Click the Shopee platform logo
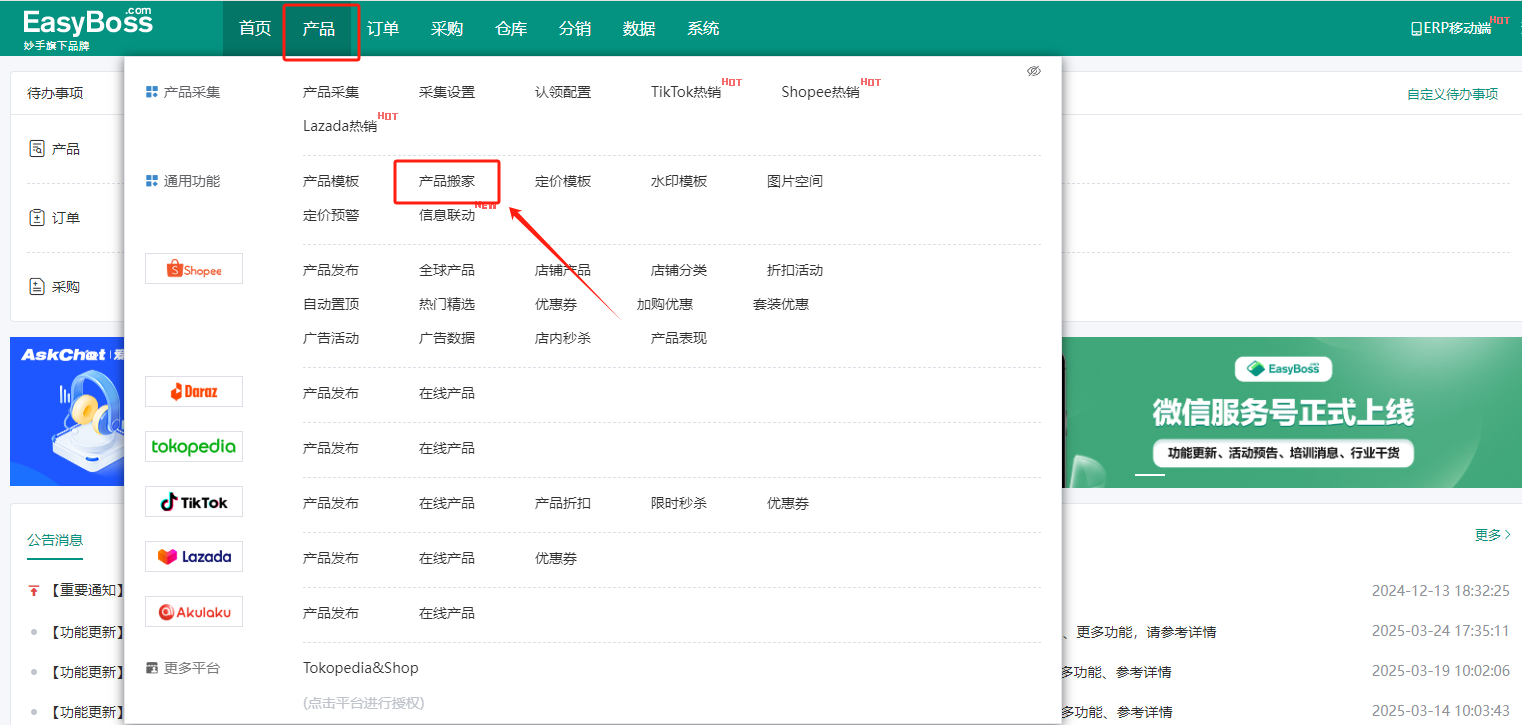Viewport: 1522px width, 725px height. pos(194,269)
